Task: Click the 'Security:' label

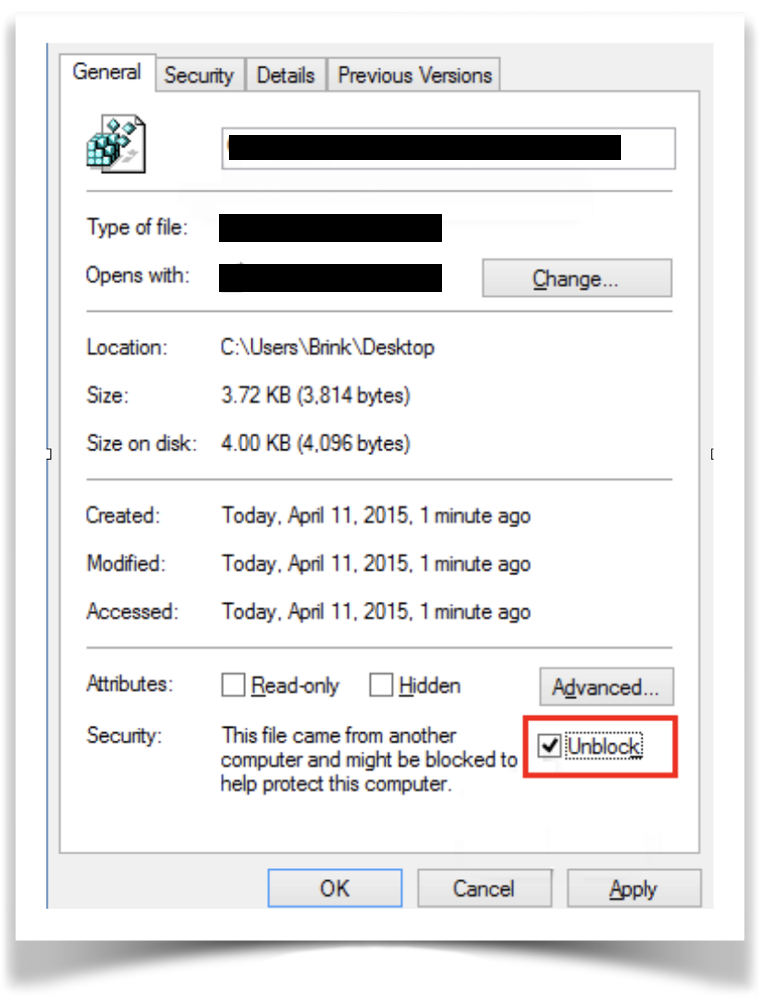Action: click(124, 736)
